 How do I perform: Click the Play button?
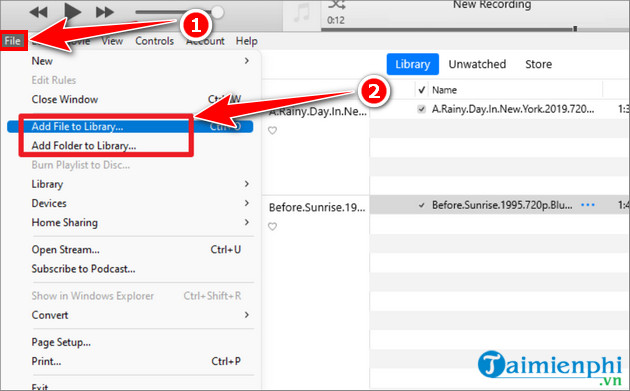pos(72,11)
